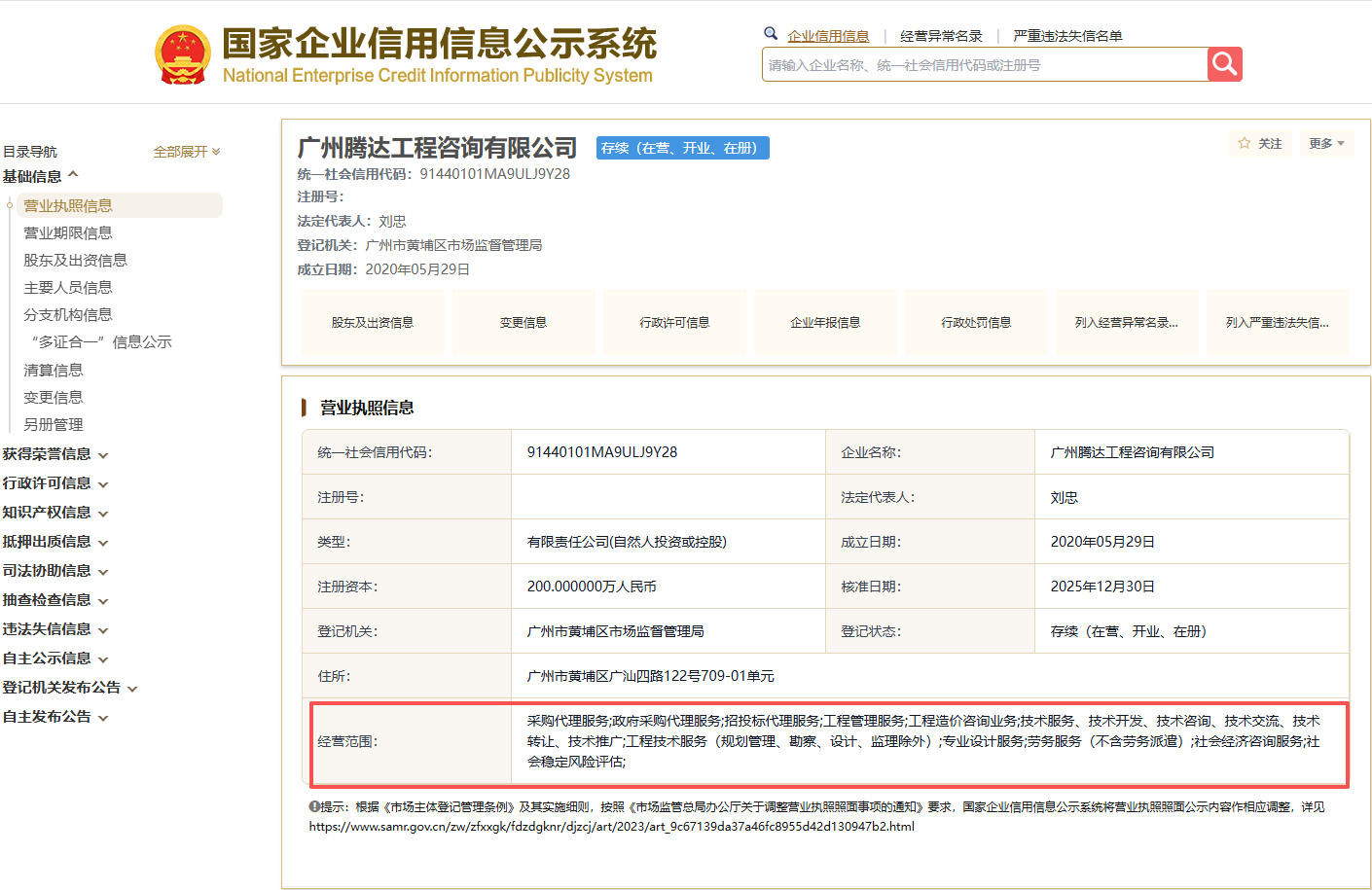Screen dimensions: 1372x890
Task: Expand the 司法协助信息 section
Action: tap(55, 571)
